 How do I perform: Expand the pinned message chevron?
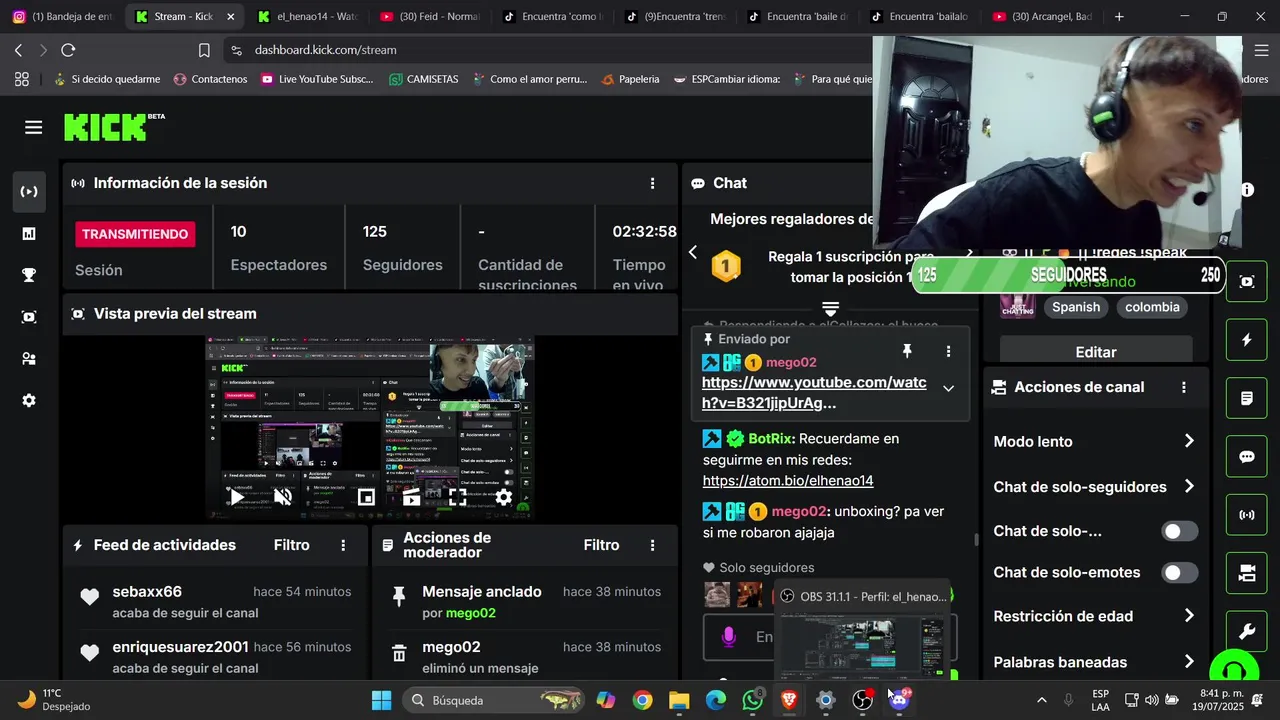(948, 388)
